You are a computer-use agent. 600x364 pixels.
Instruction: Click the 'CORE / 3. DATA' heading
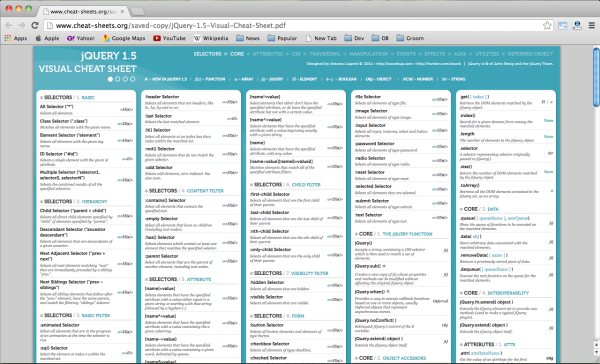(x=479, y=209)
